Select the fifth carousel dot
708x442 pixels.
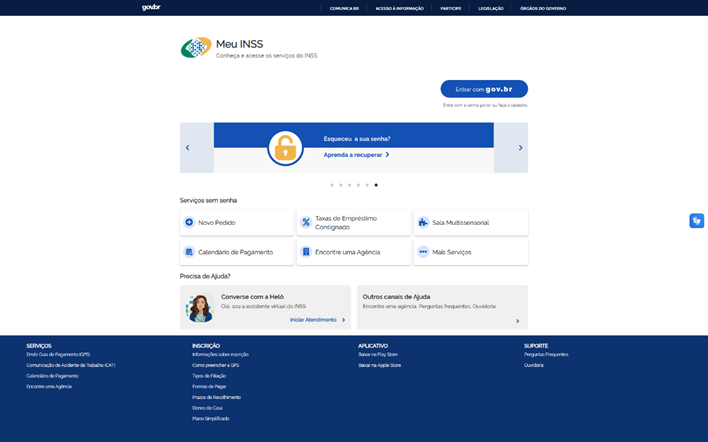coord(367,185)
